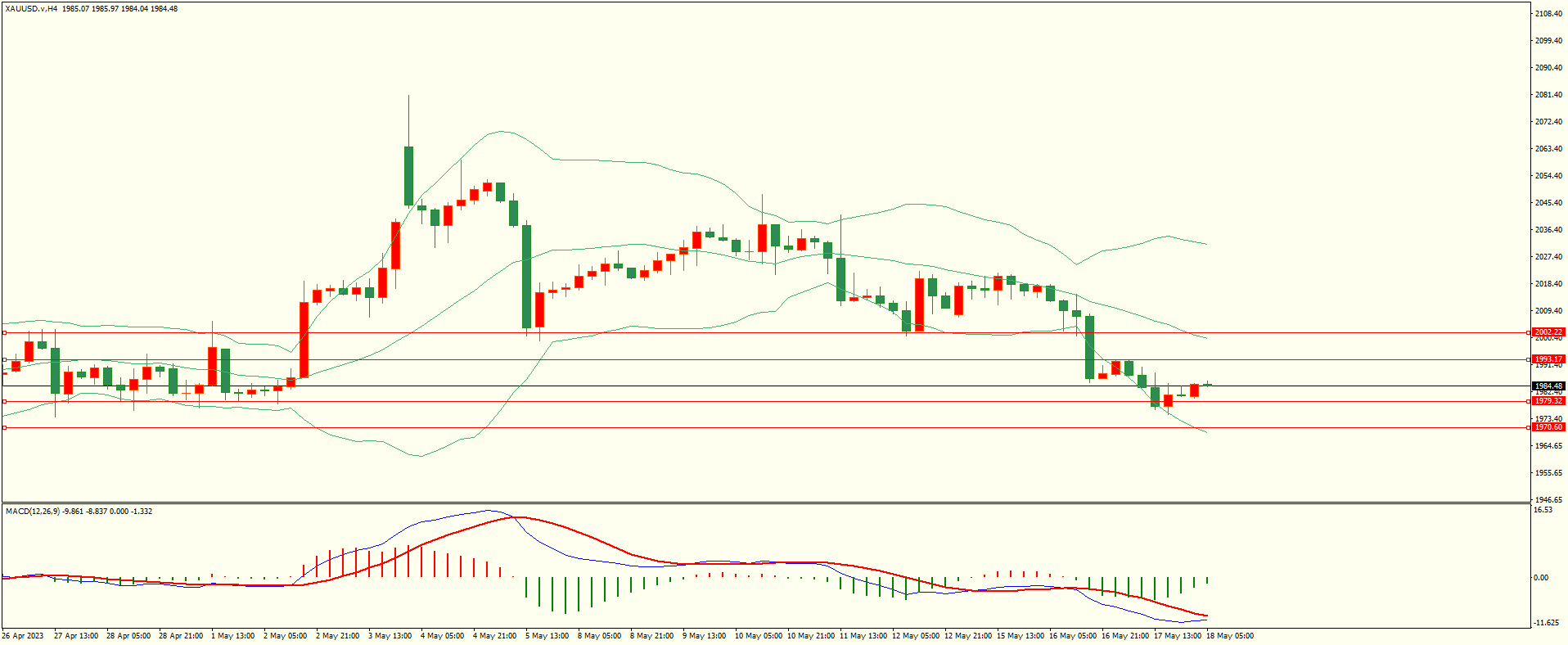Click the 8 May 05:00 time label
Image resolution: width=1568 pixels, height=645 pixels.
tap(600, 636)
